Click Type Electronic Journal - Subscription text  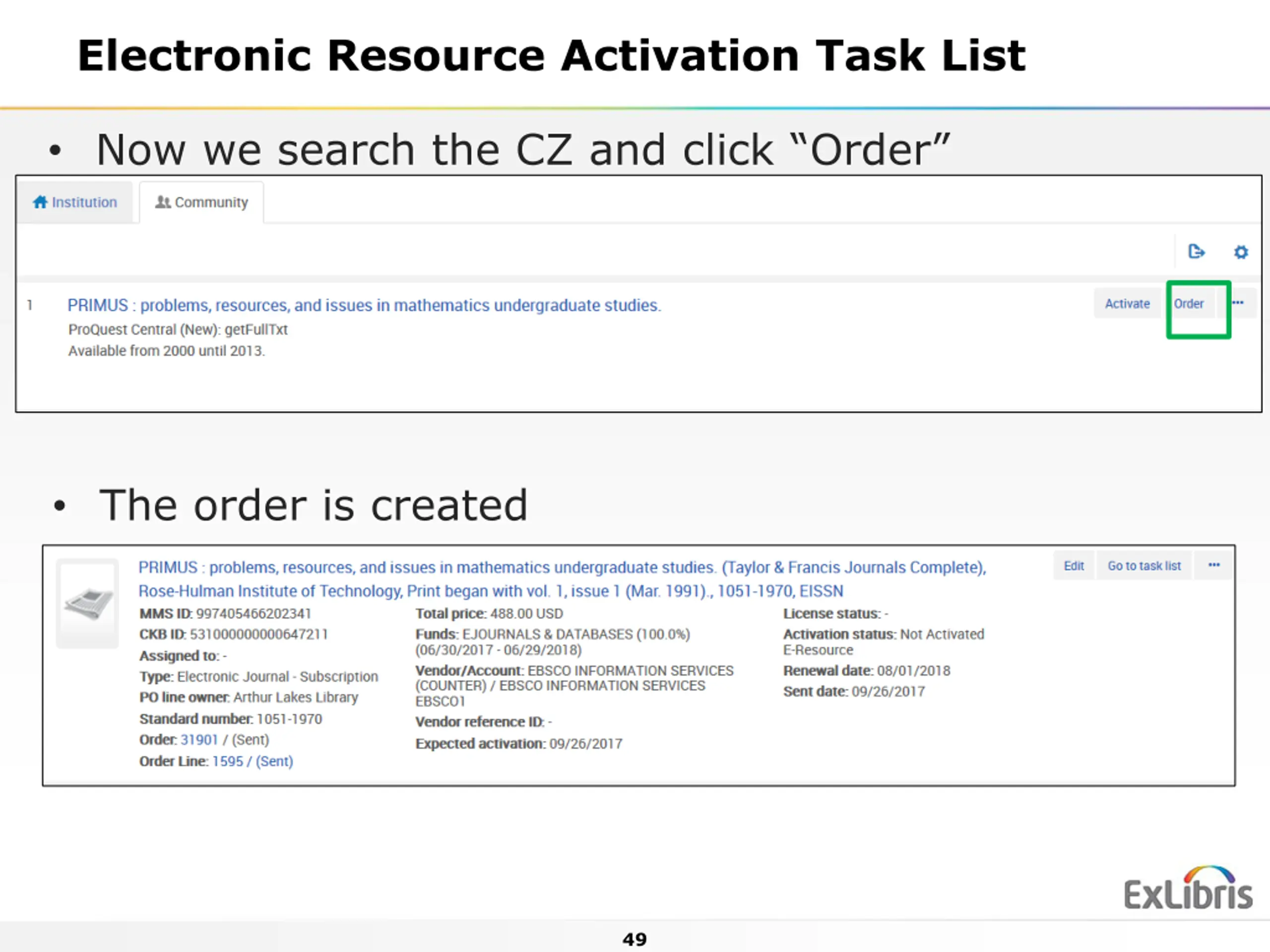click(x=259, y=676)
